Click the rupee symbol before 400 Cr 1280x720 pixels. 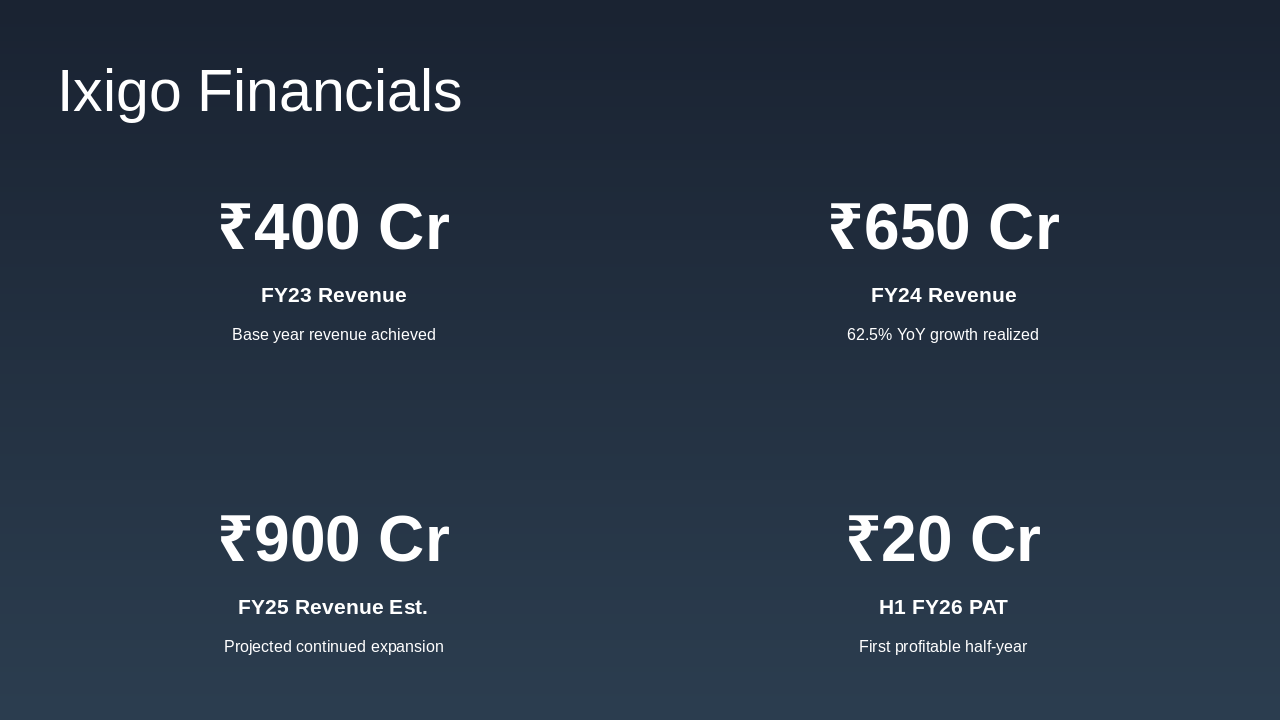pyautogui.click(x=234, y=228)
